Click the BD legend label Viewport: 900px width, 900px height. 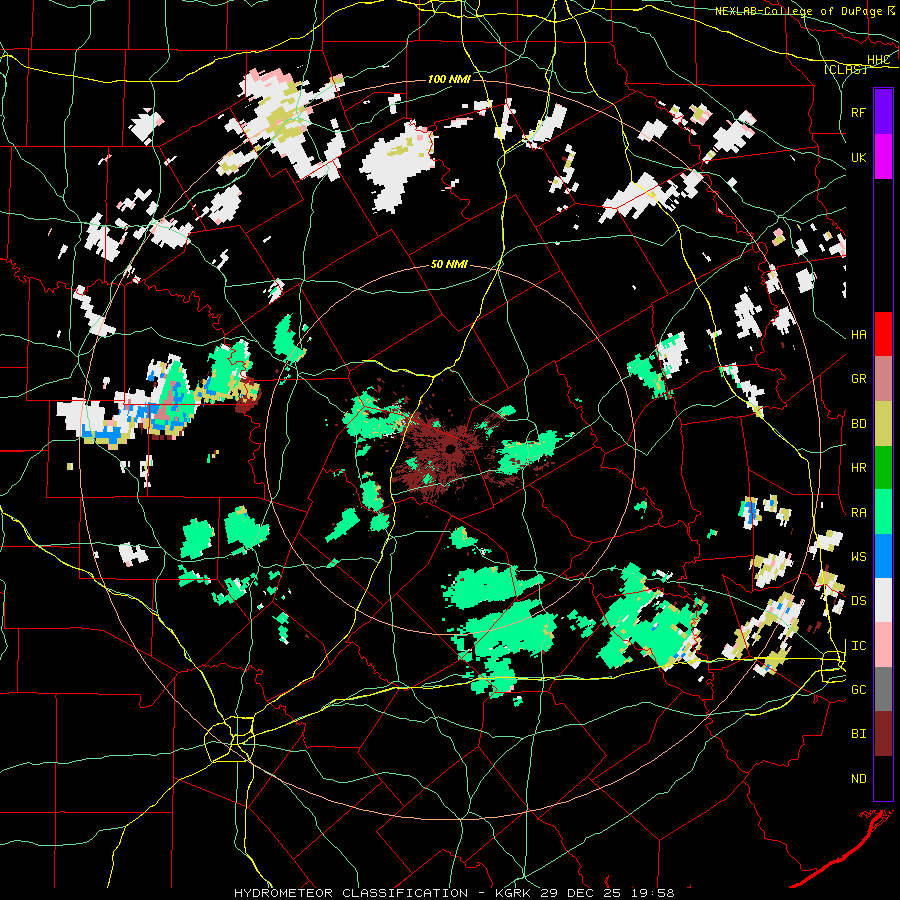tap(858, 424)
